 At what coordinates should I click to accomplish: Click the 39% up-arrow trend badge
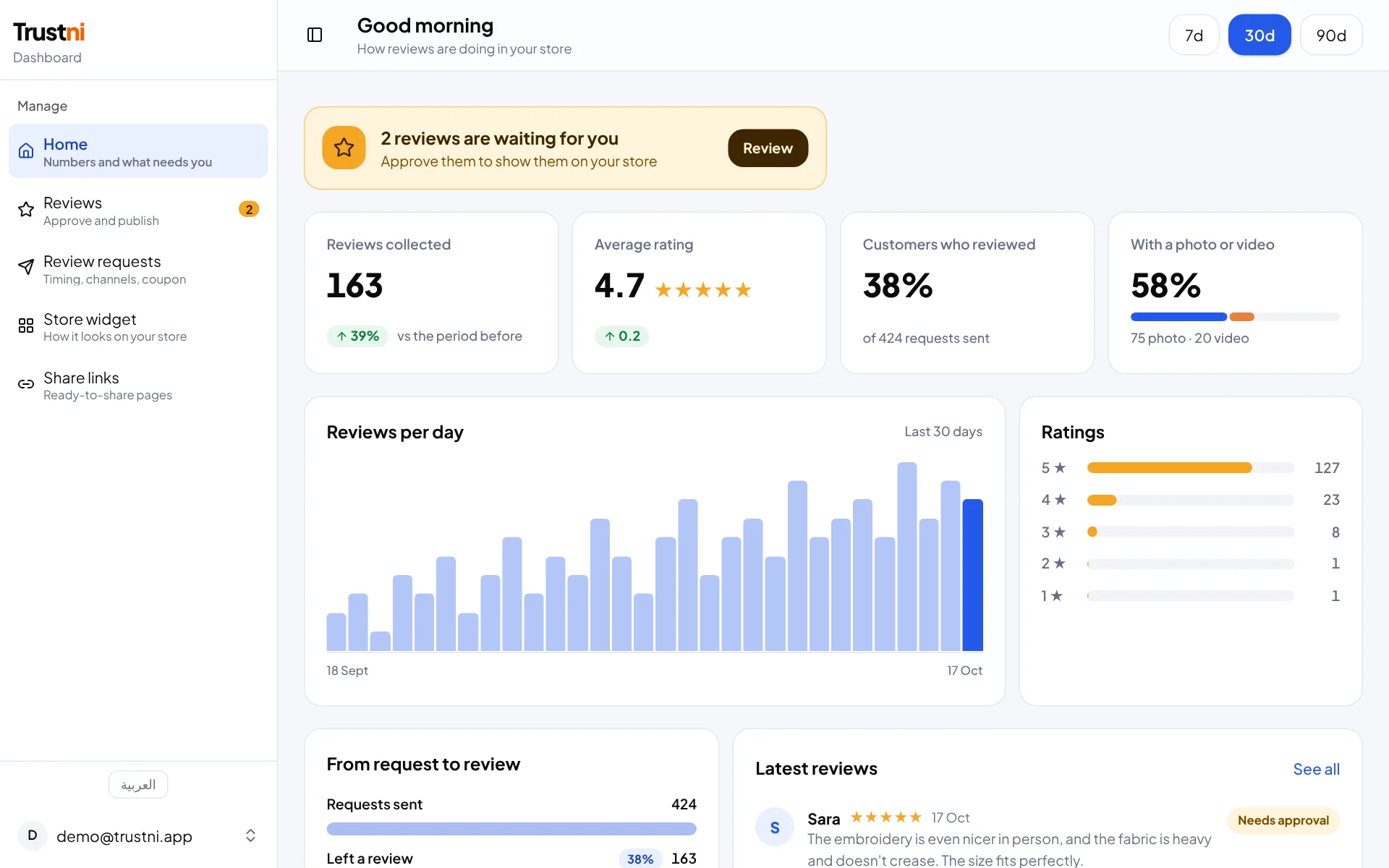coord(358,336)
